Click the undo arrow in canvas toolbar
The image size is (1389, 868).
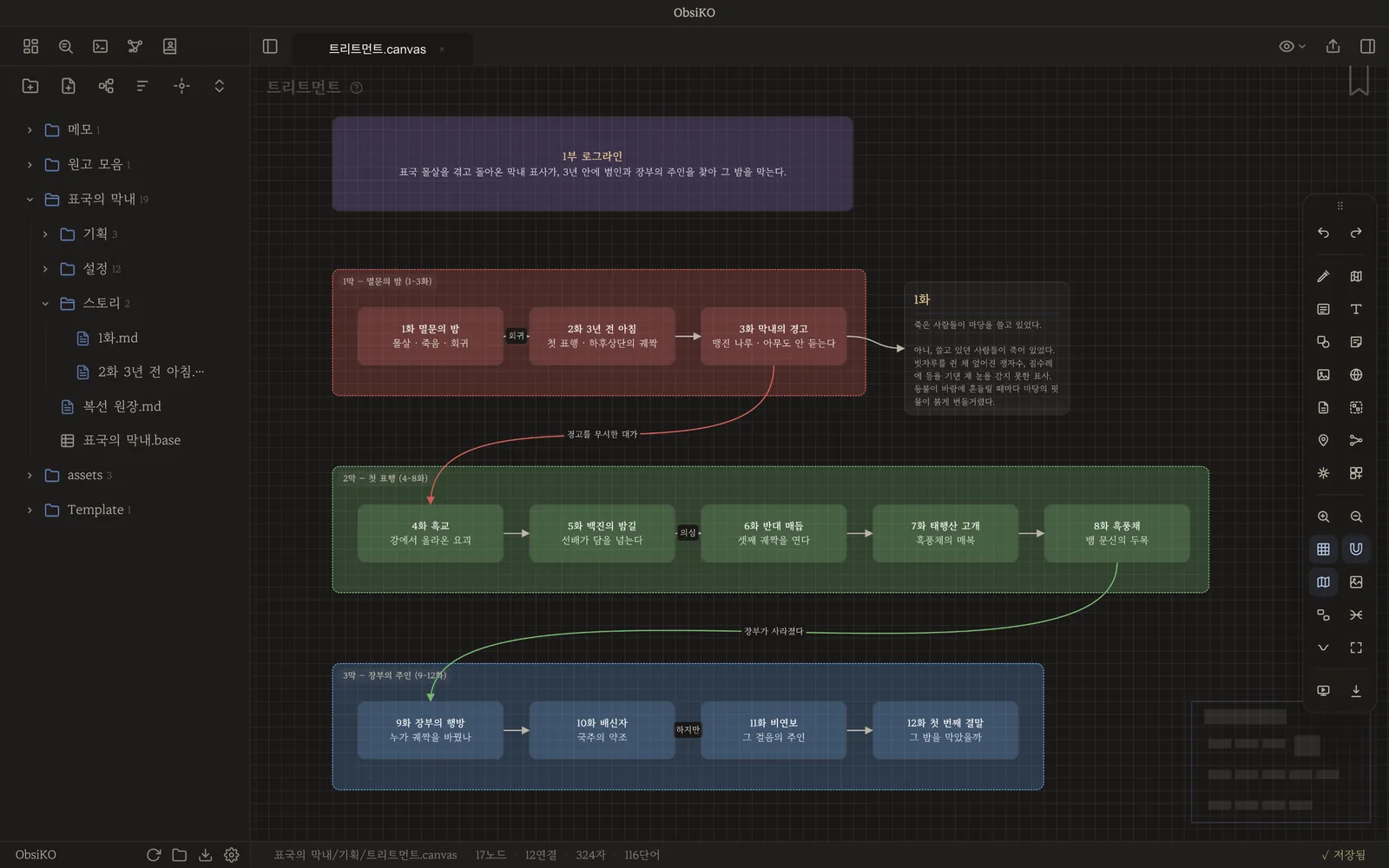(1323, 233)
